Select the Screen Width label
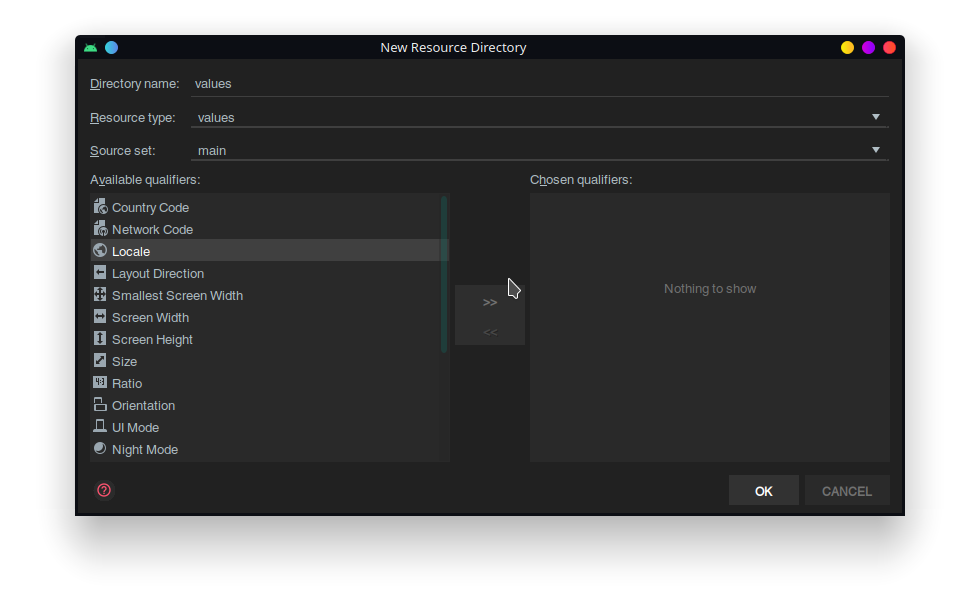This screenshot has height=601, width=980. (150, 317)
